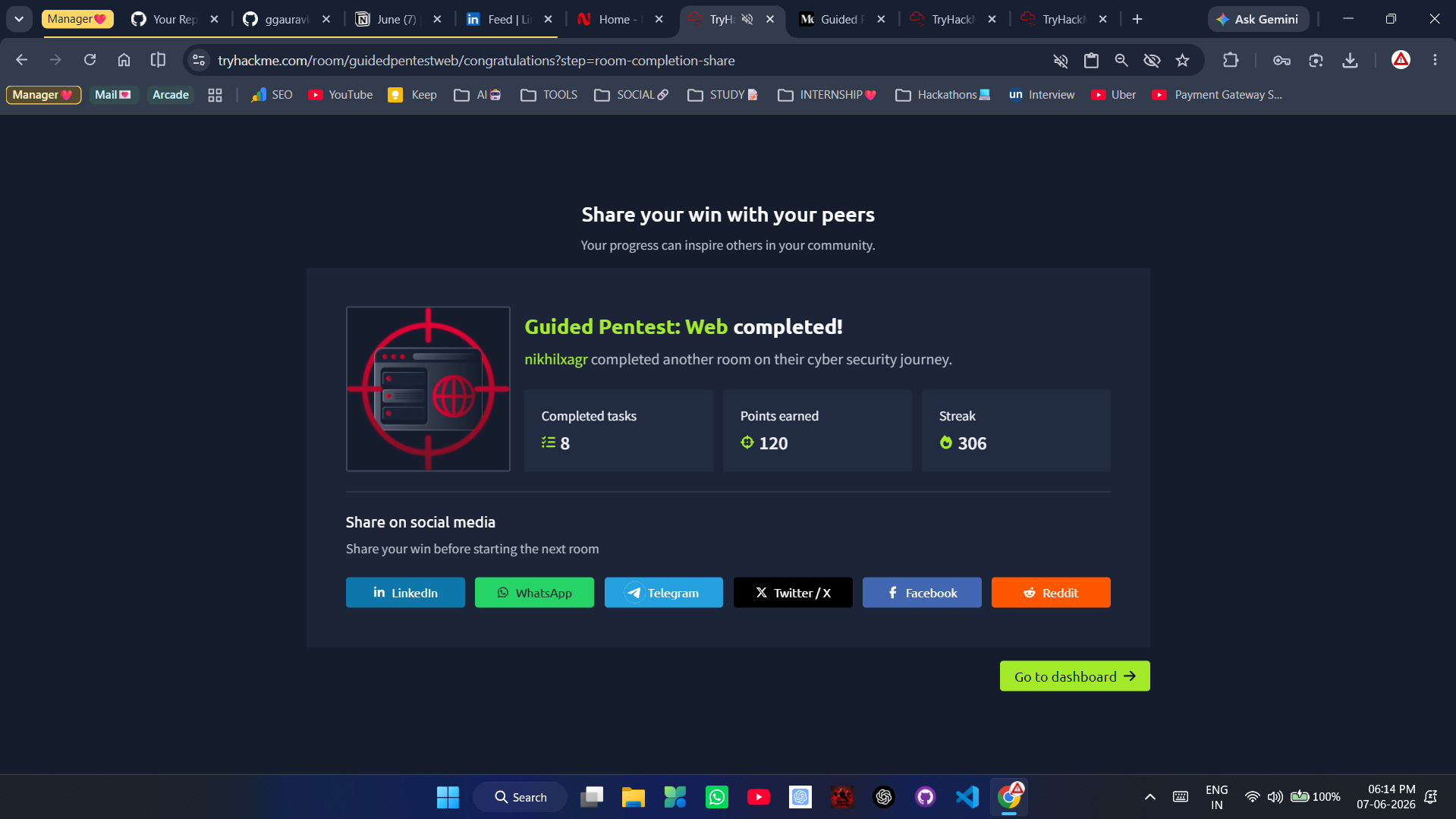The image size is (1456, 819).
Task: Open the Windows Start menu
Action: point(448,797)
